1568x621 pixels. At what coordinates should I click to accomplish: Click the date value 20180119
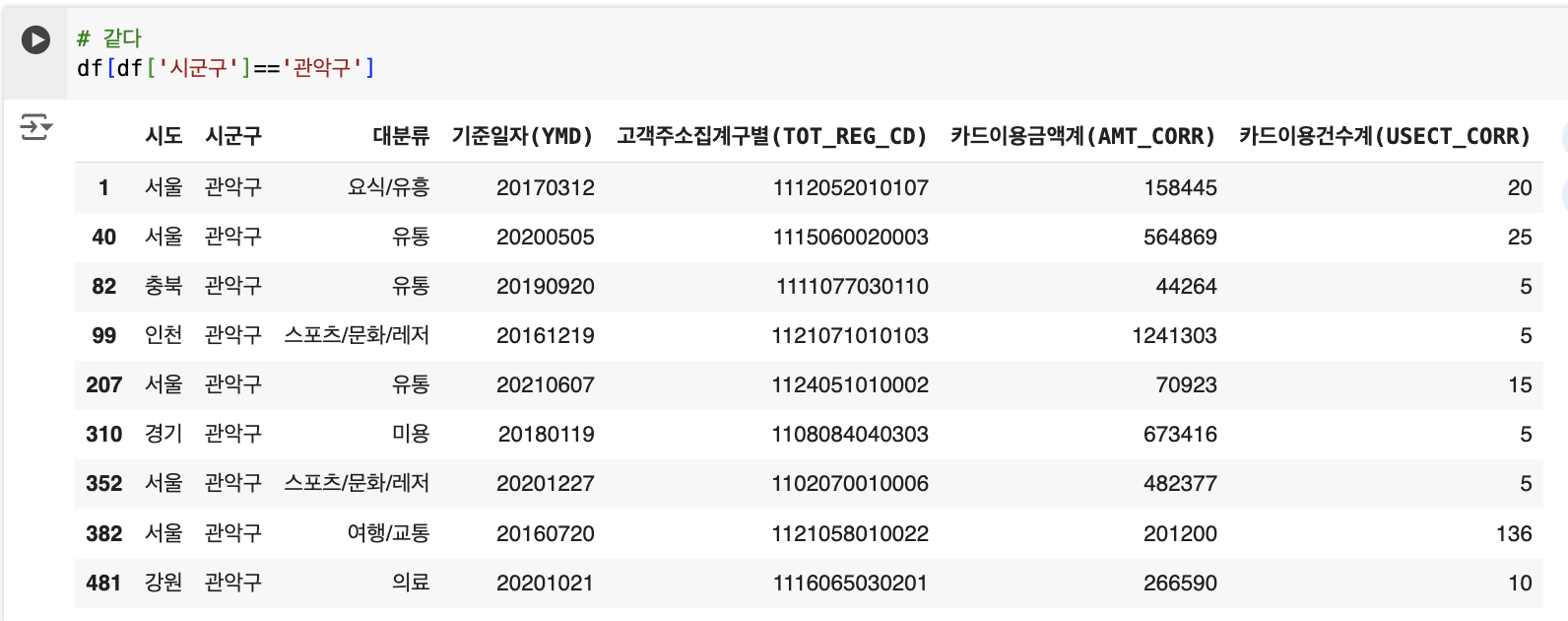click(547, 434)
